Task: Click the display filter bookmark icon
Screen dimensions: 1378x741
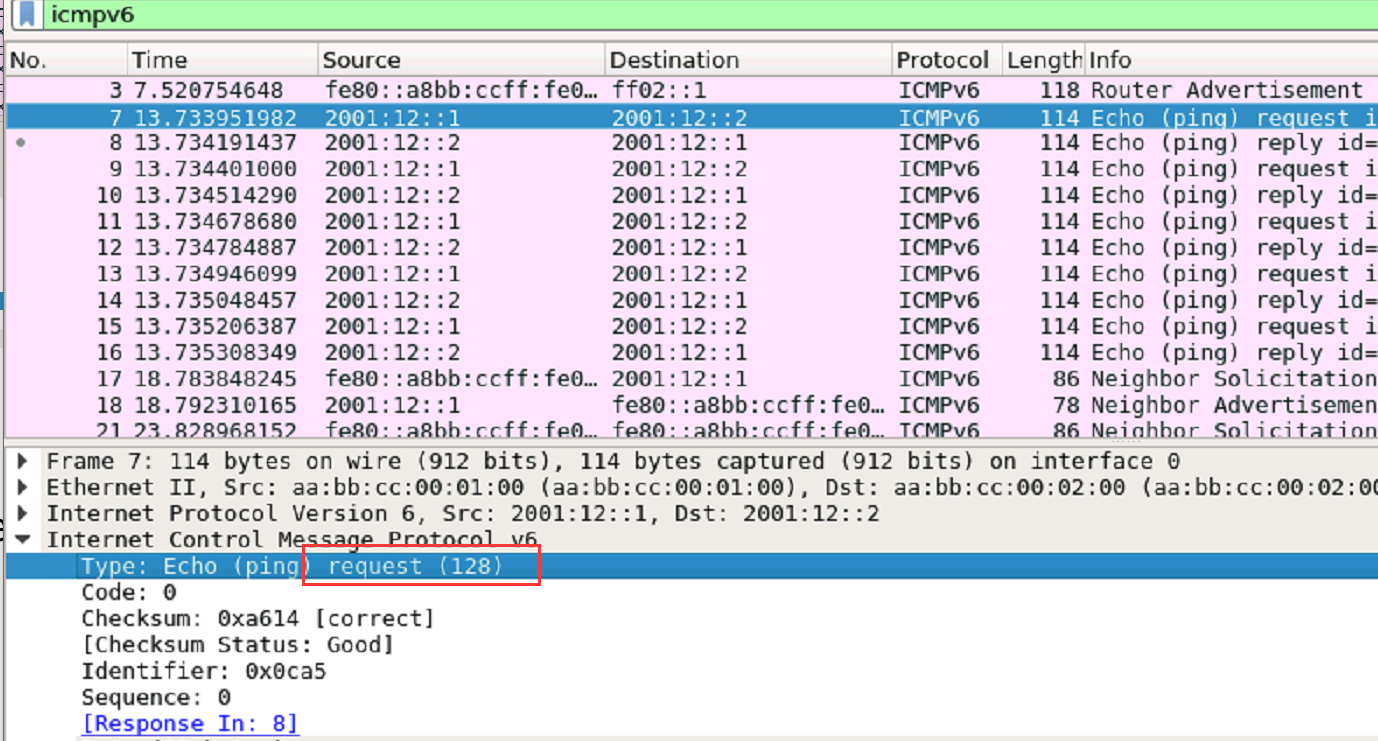Action: coord(28,14)
